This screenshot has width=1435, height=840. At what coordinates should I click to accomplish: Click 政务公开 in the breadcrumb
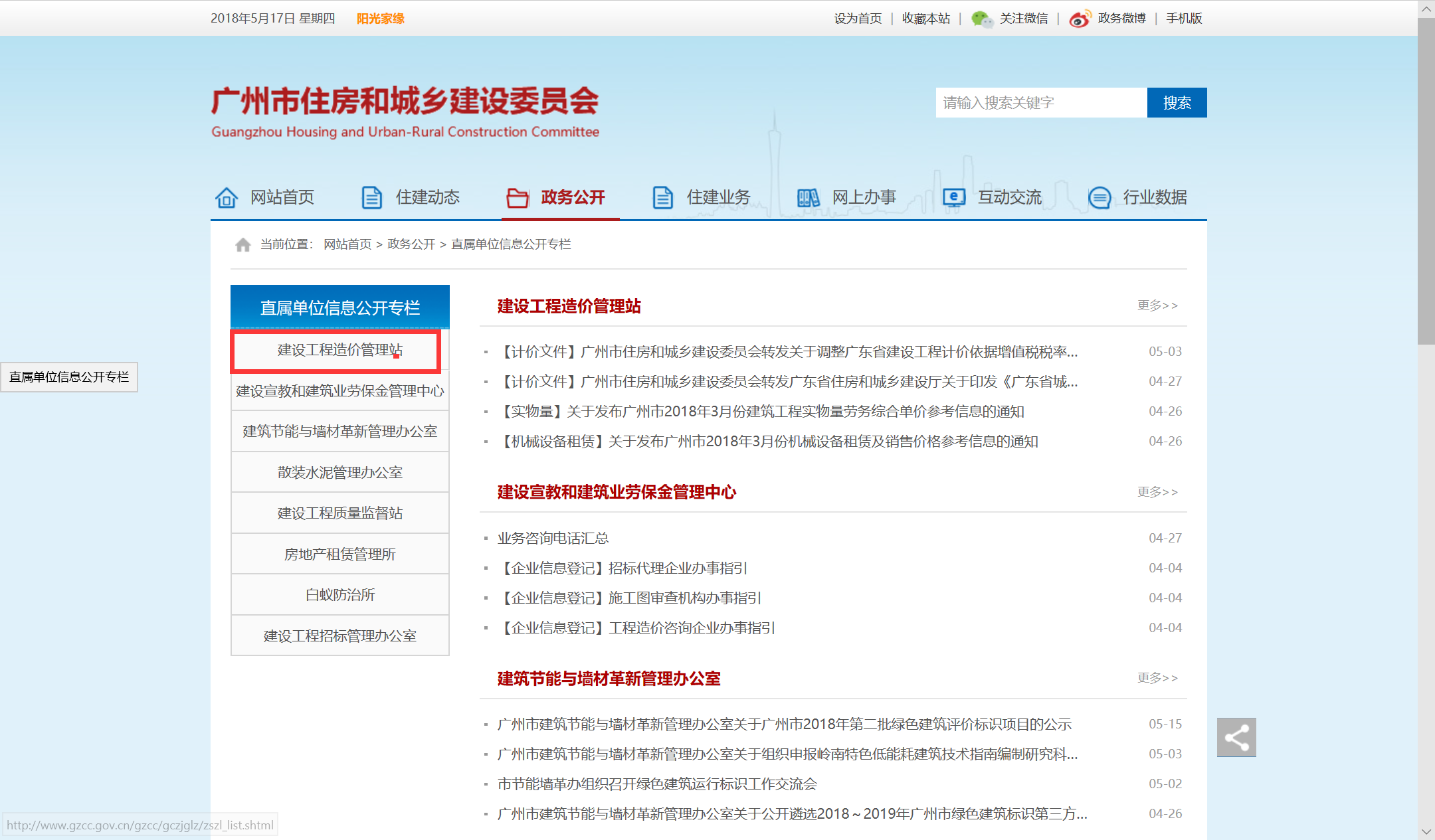[x=411, y=244]
